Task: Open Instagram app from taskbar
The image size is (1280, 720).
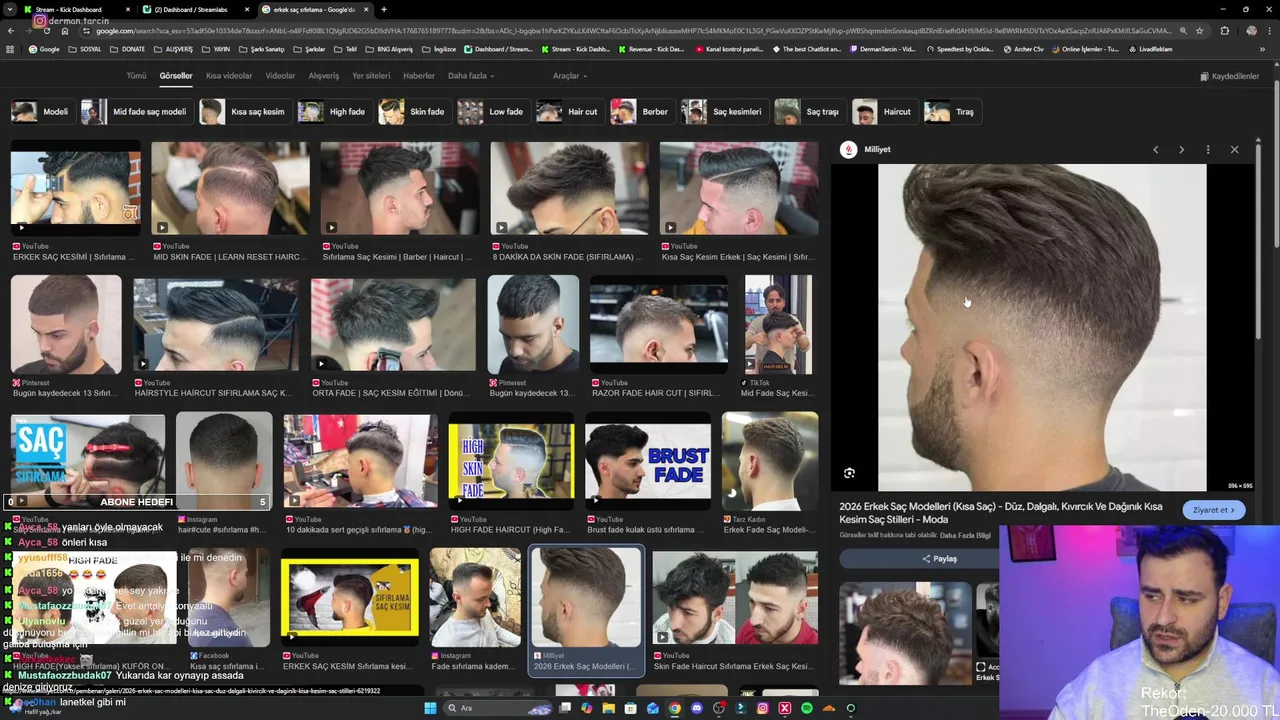Action: (x=763, y=708)
